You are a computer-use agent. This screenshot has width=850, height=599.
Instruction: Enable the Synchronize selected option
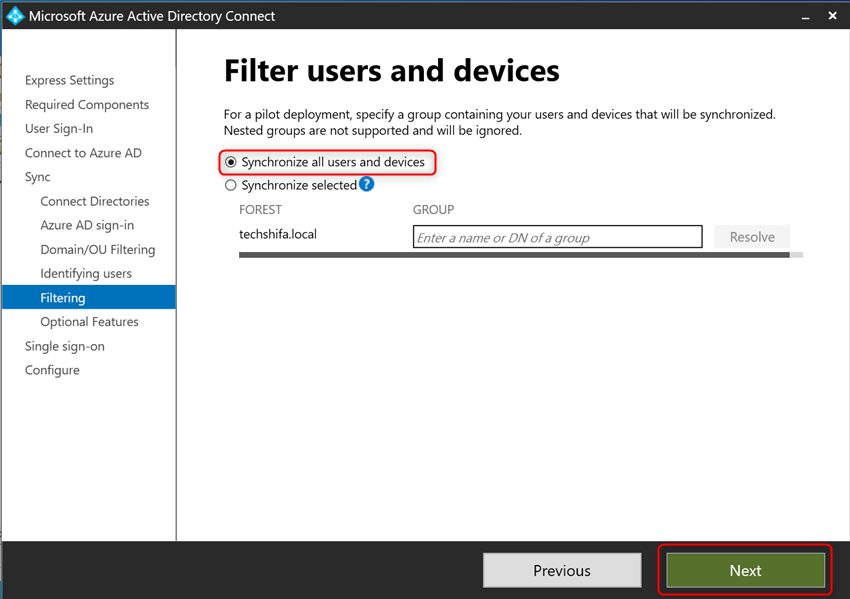pyautogui.click(x=231, y=185)
